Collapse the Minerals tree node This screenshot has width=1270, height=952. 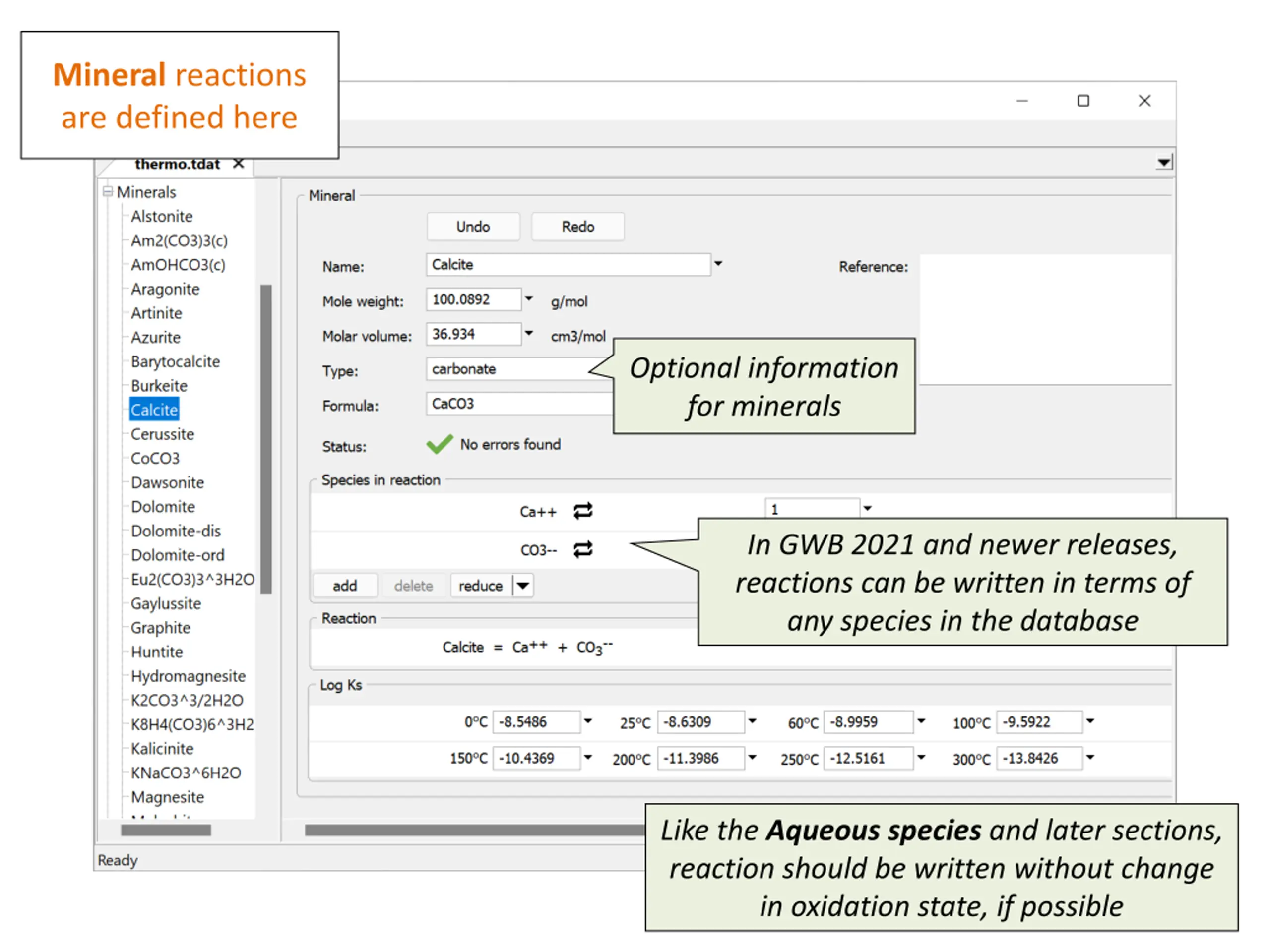107,192
